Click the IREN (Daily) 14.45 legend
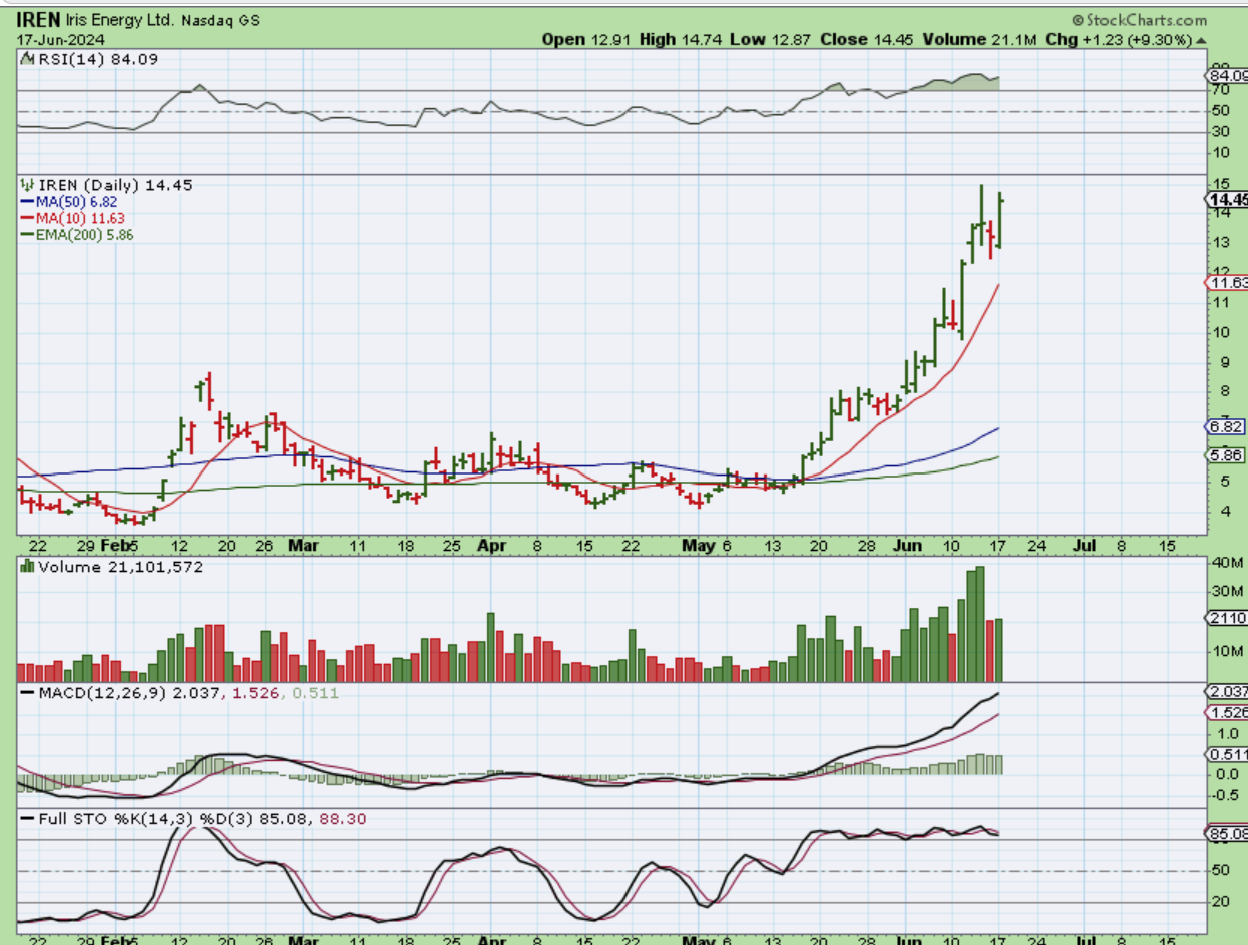Viewport: 1248px width, 945px height. [x=114, y=185]
